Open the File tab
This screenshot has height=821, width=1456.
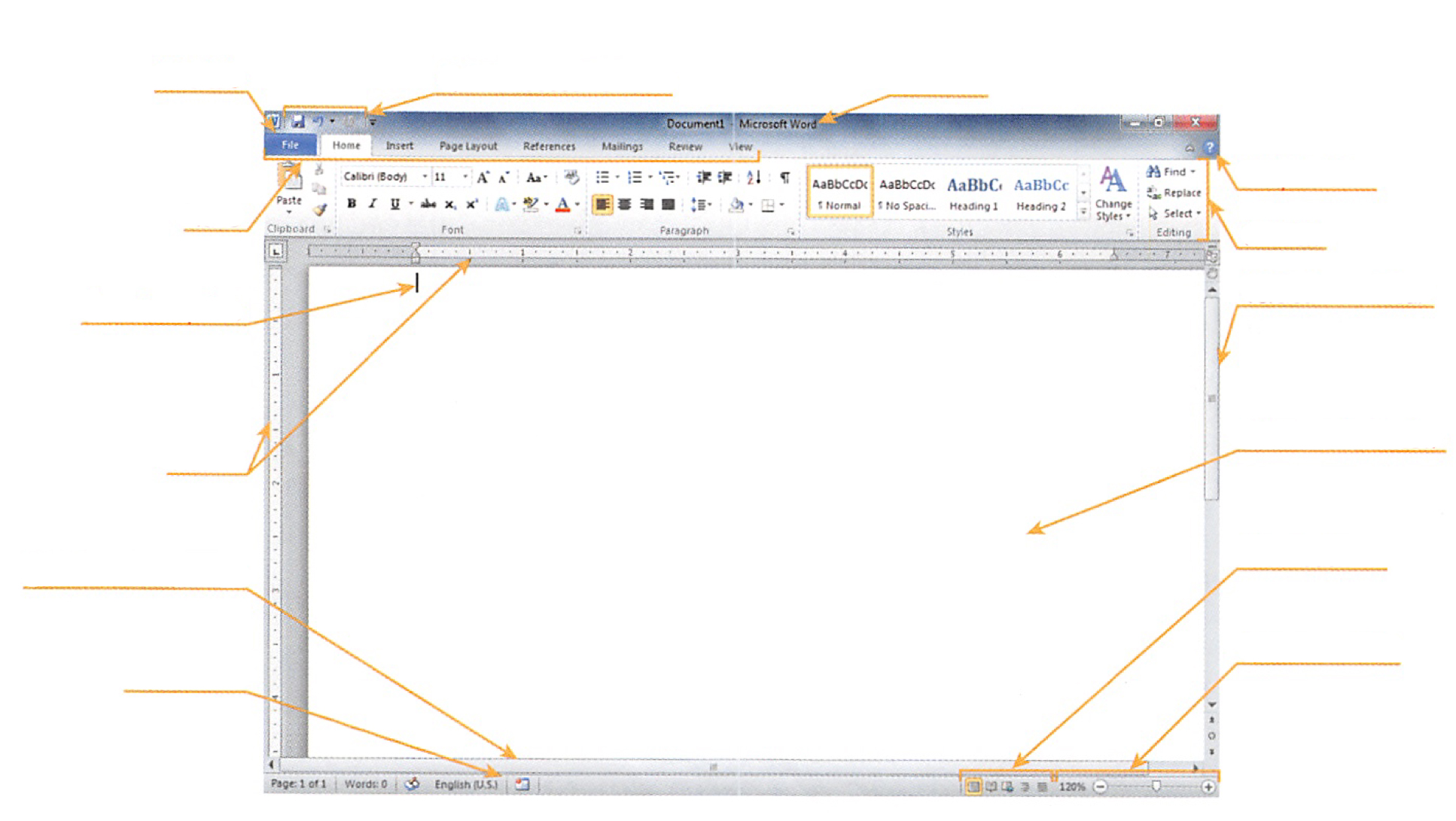pyautogui.click(x=291, y=145)
